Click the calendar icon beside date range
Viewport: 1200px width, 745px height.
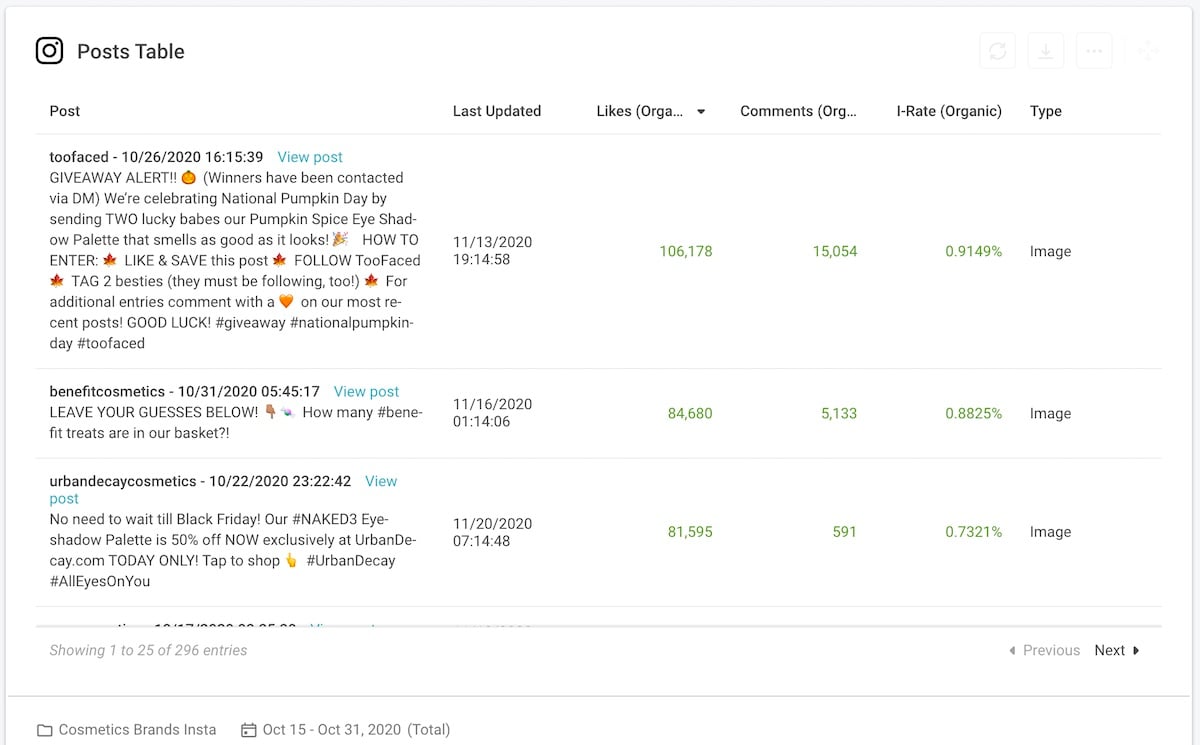click(249, 730)
